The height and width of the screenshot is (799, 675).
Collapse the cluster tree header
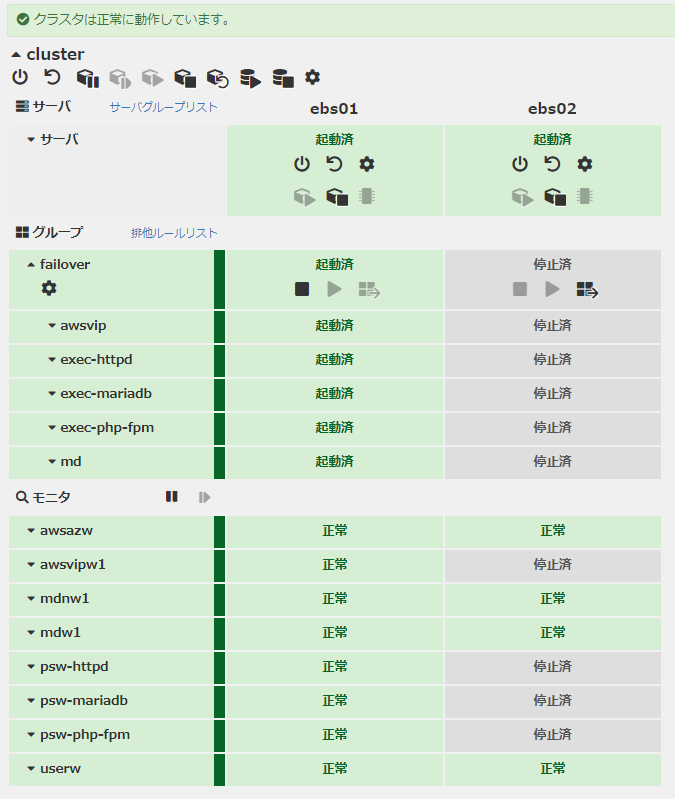16,54
